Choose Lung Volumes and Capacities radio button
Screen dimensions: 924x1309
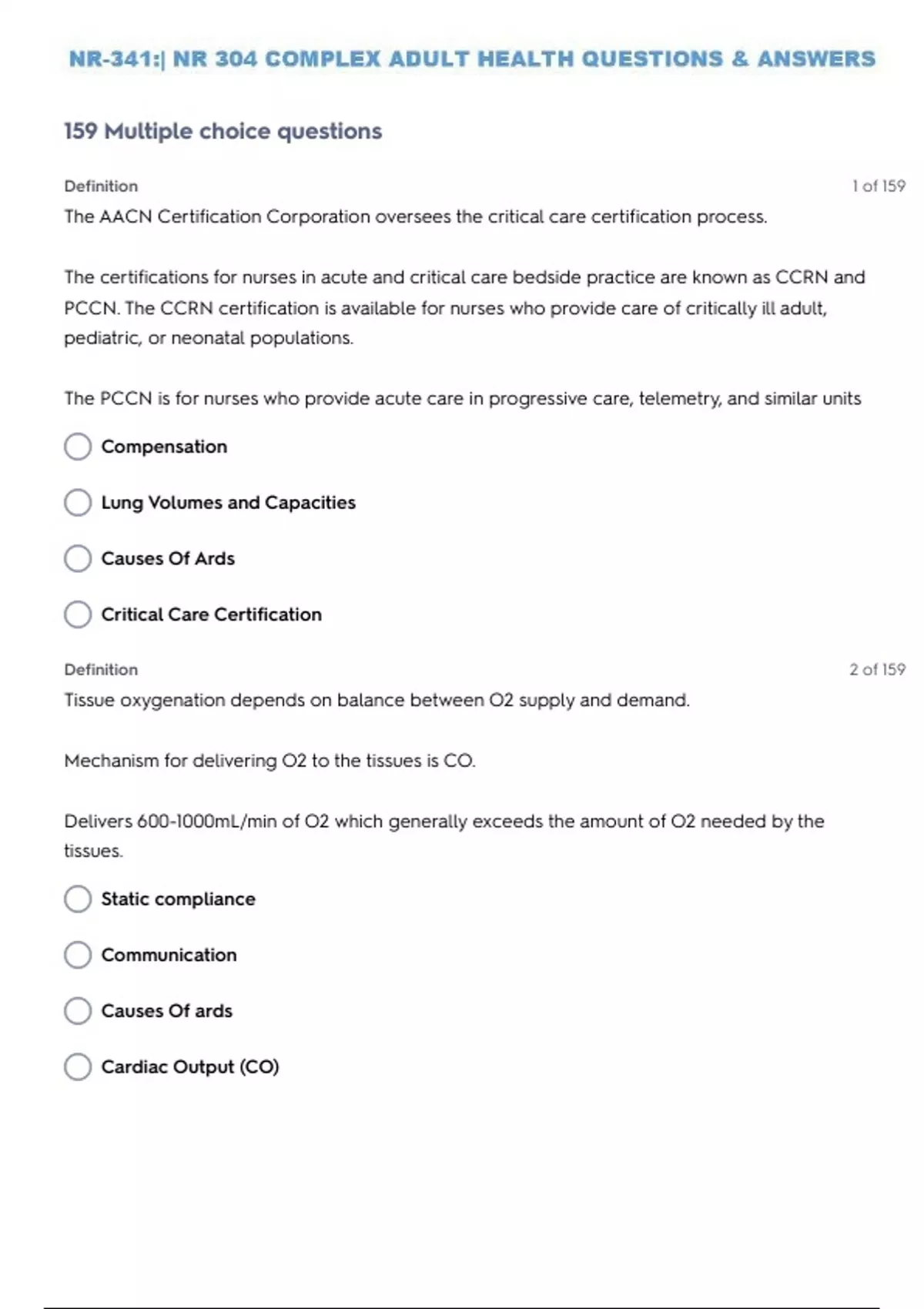[x=78, y=503]
